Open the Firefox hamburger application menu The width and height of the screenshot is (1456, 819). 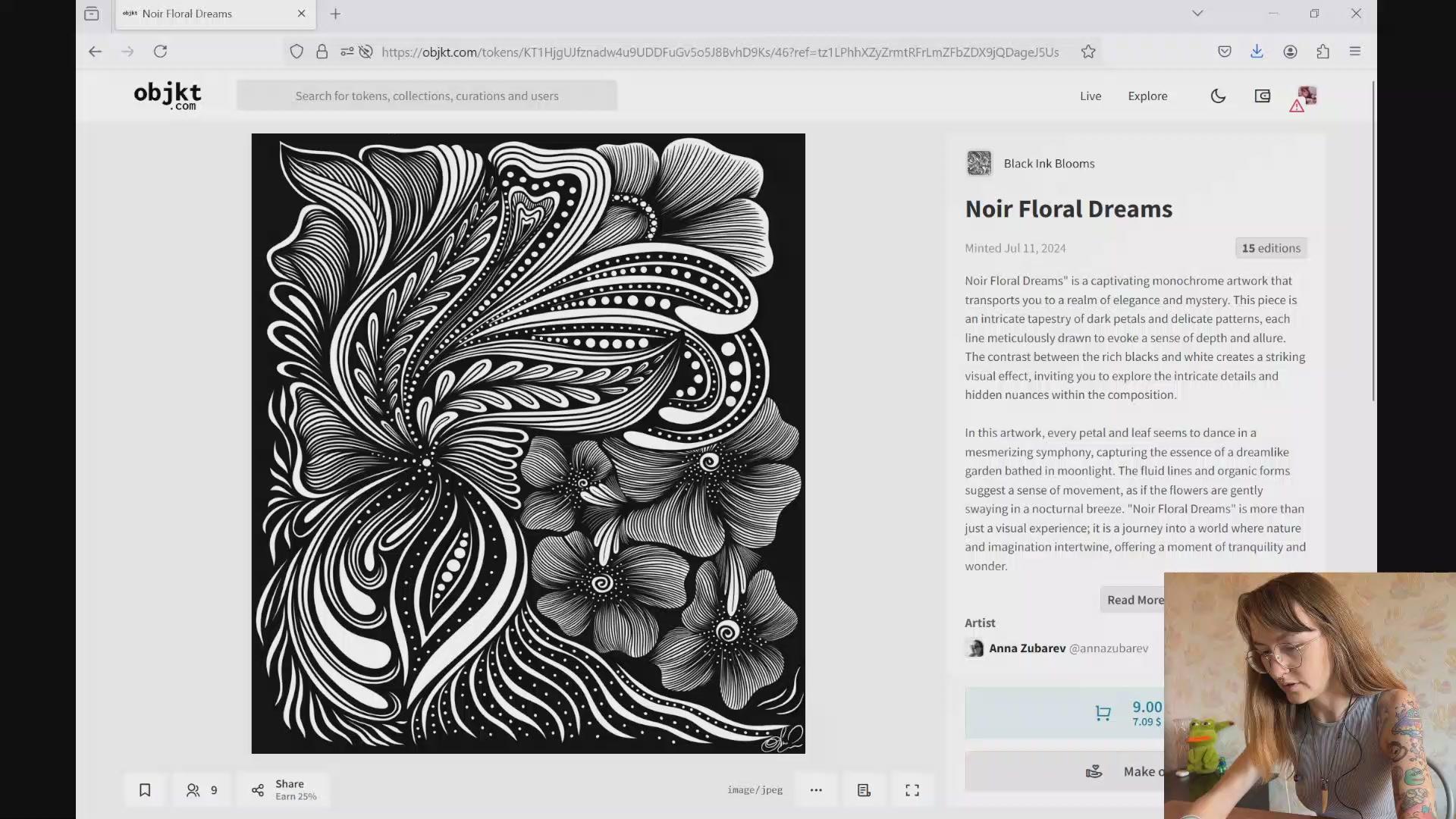pos(1355,52)
